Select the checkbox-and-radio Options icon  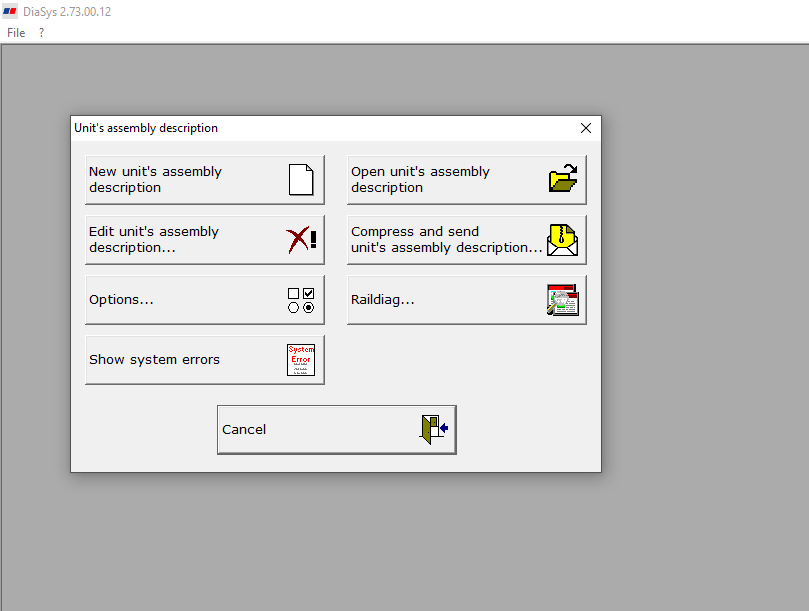click(x=300, y=299)
